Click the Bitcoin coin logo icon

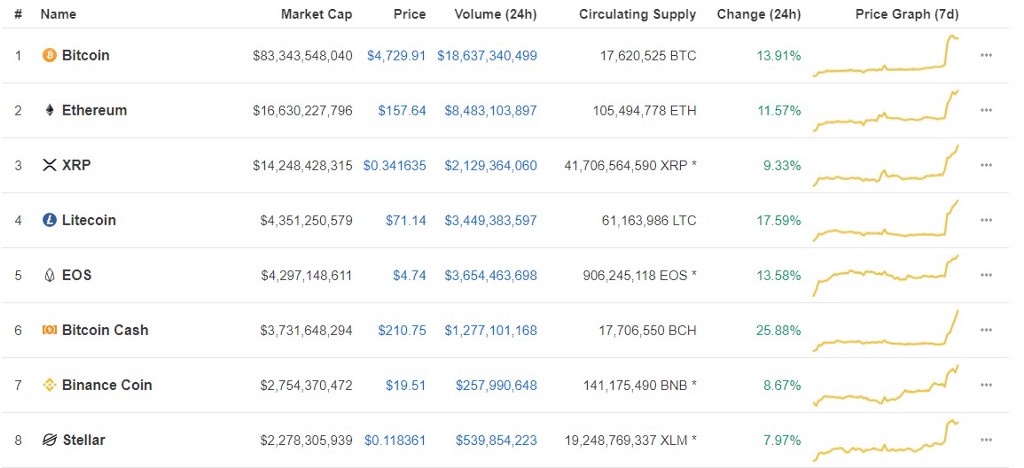coord(49,55)
